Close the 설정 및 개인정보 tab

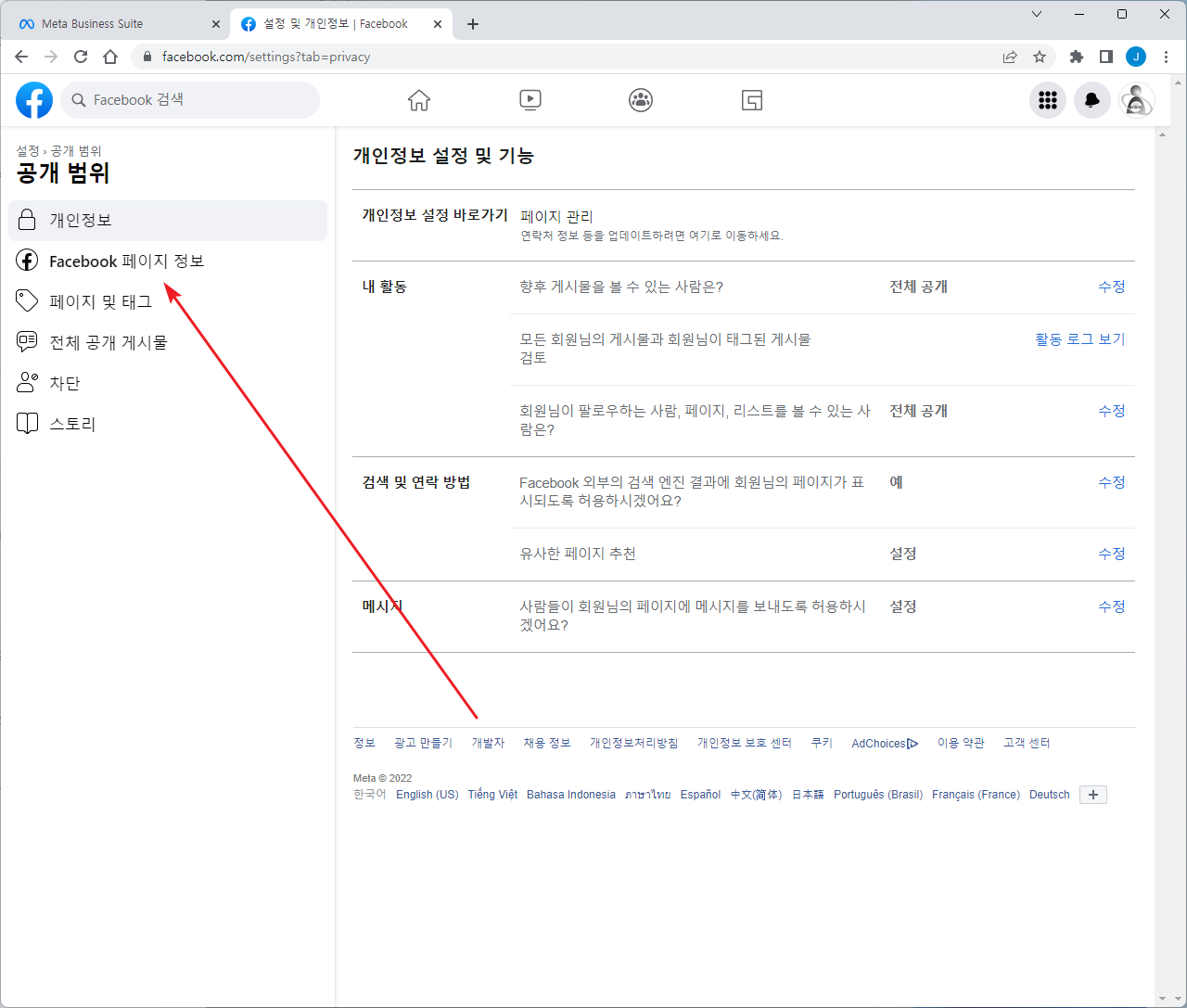click(438, 24)
